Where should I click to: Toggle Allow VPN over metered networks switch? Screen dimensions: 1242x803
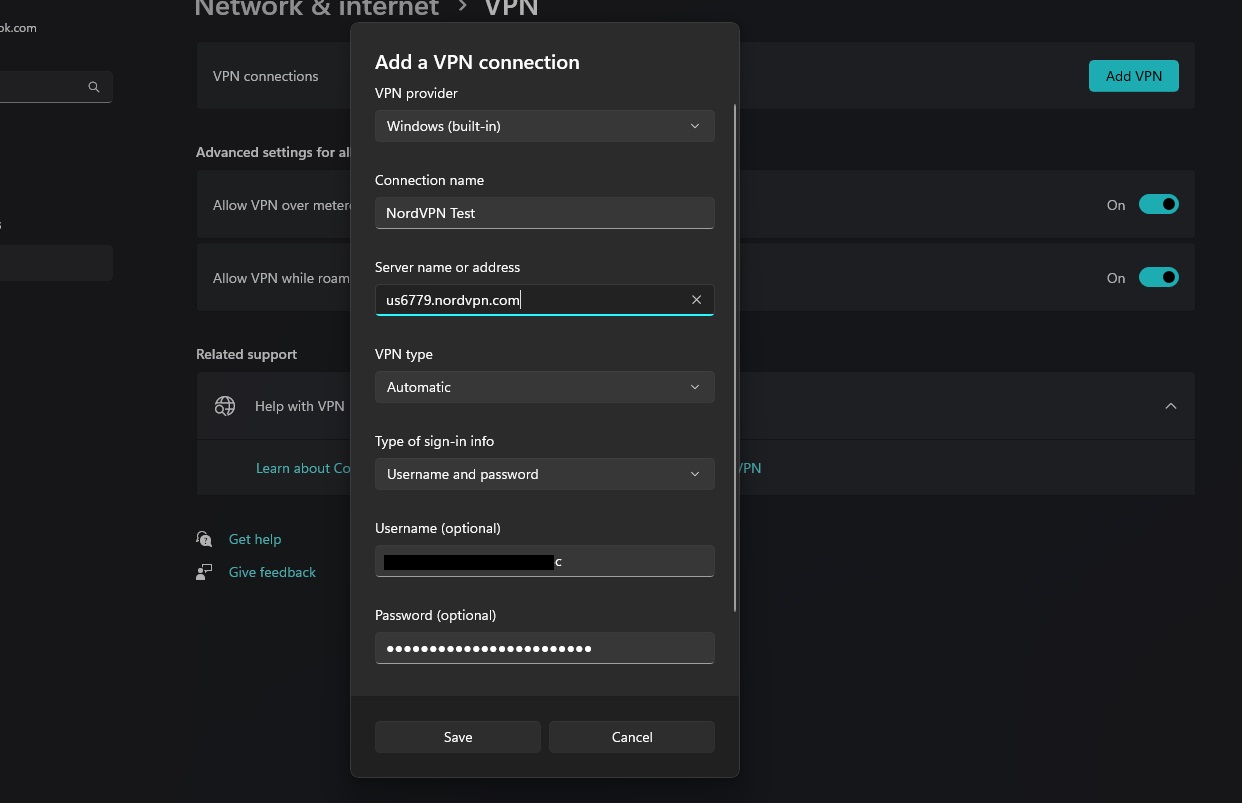1159,205
